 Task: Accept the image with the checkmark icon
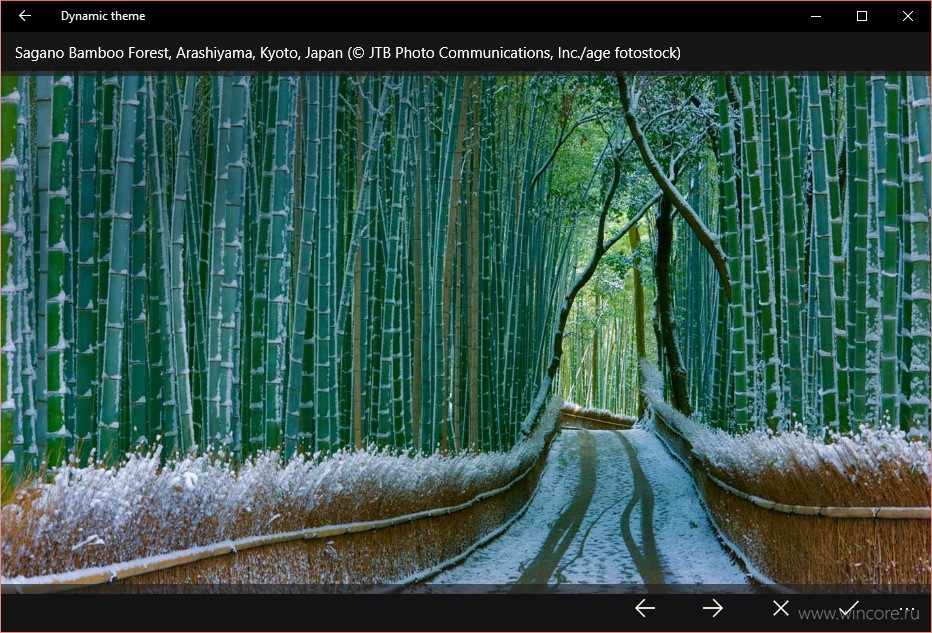(x=849, y=608)
